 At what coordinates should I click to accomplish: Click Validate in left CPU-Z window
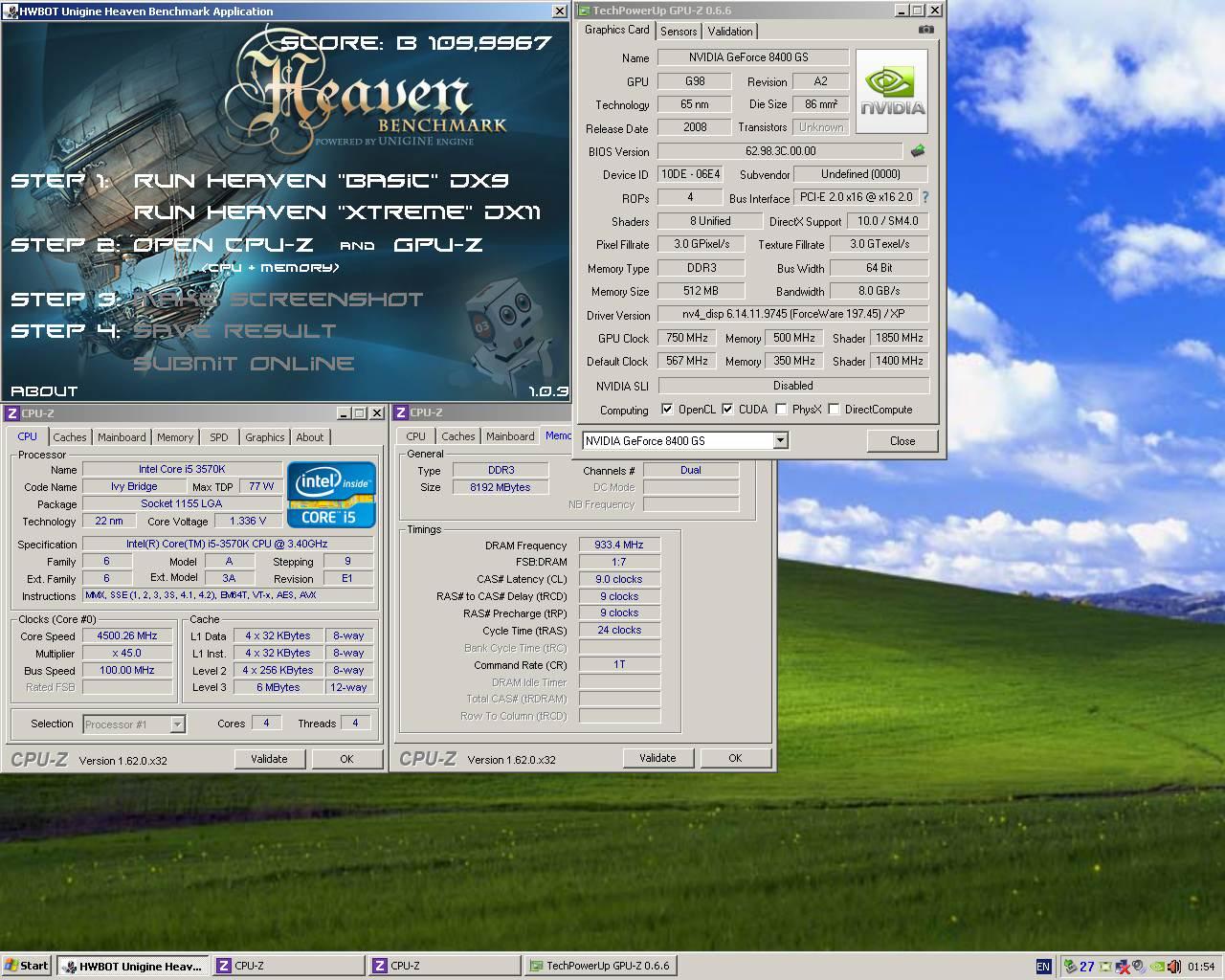269,759
